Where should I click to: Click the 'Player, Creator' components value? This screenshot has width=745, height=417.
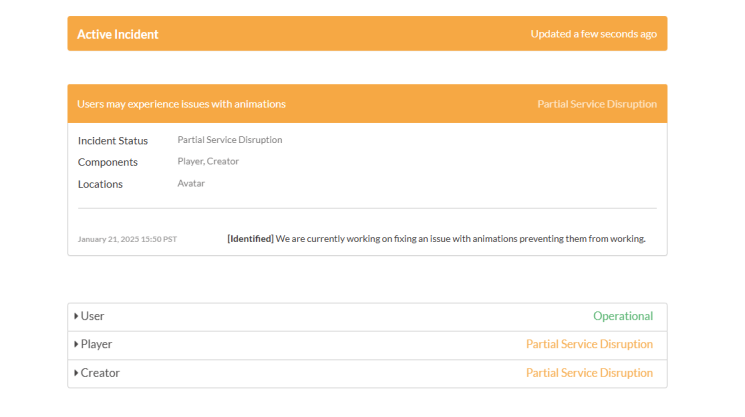click(x=208, y=161)
